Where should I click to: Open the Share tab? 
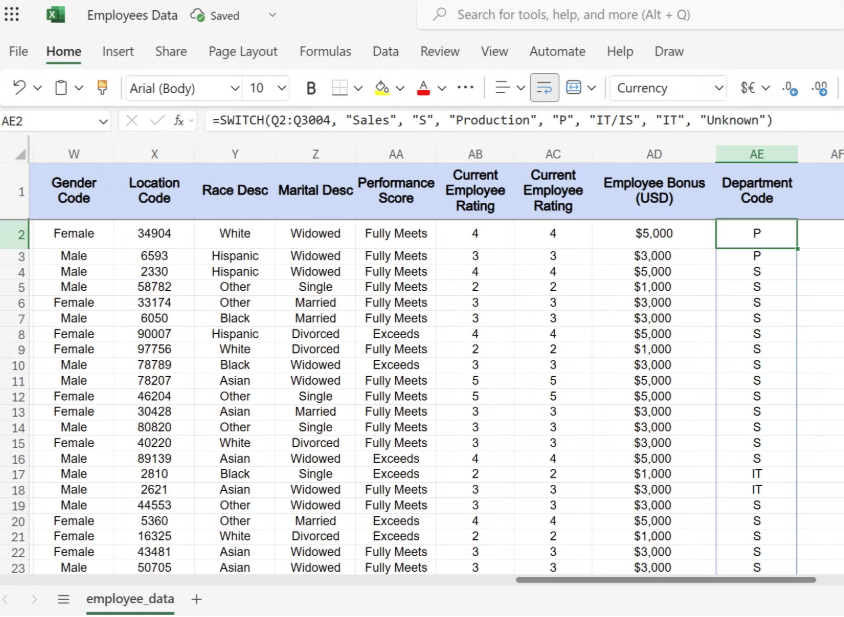(x=171, y=52)
